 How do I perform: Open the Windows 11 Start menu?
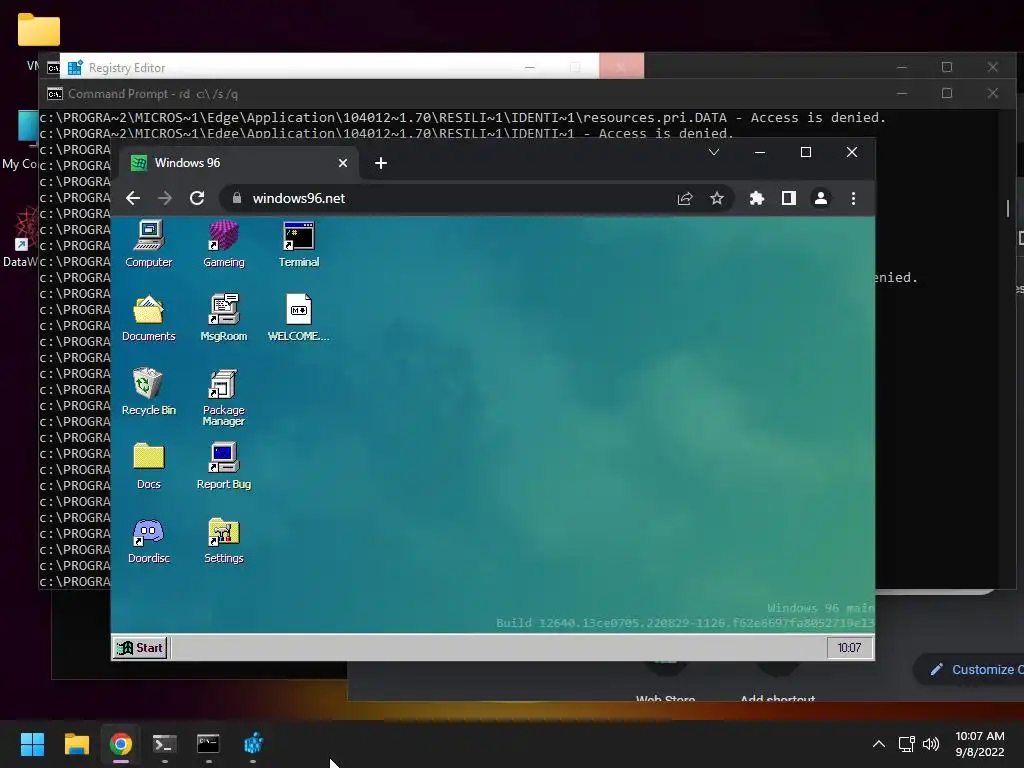point(32,744)
